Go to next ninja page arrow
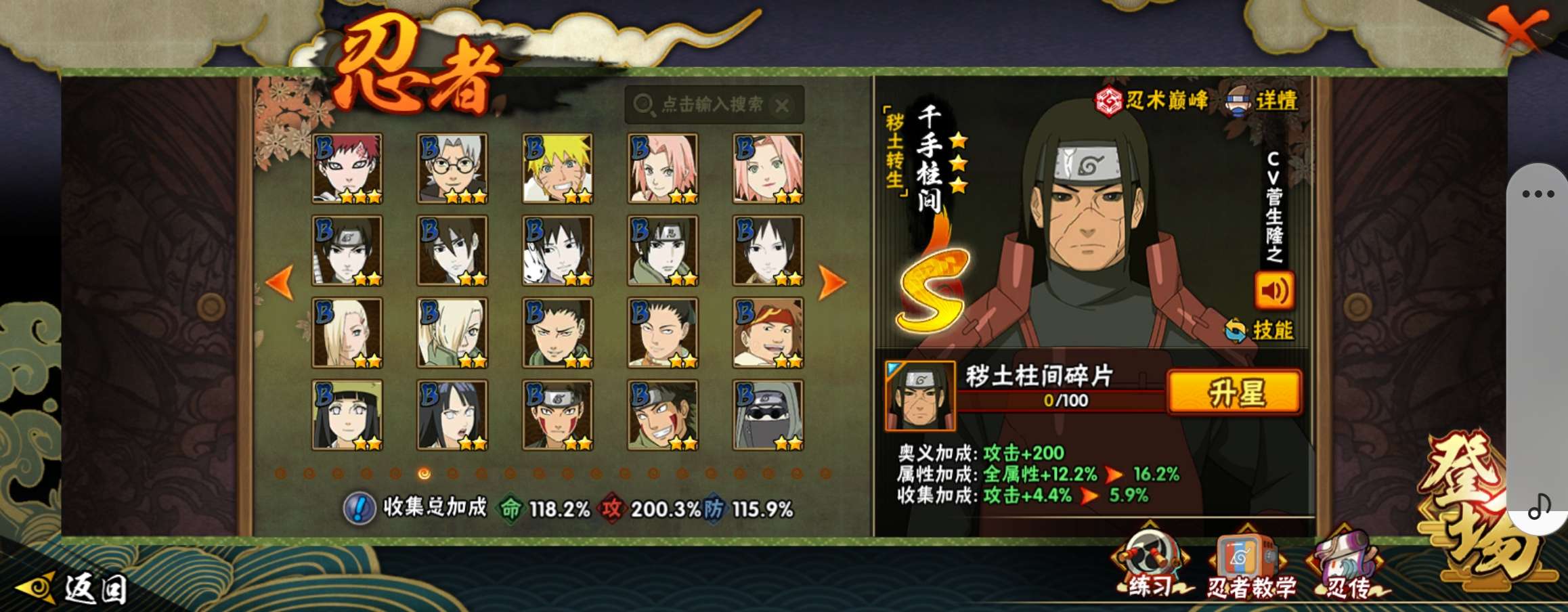1568x612 pixels. point(832,282)
